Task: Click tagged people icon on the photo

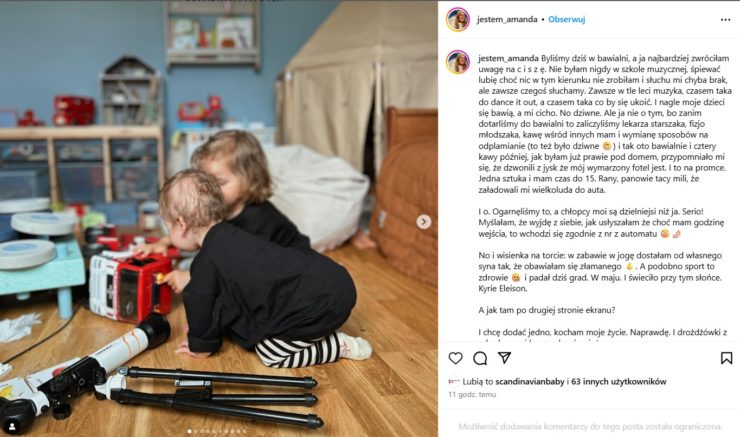Action: [12, 427]
